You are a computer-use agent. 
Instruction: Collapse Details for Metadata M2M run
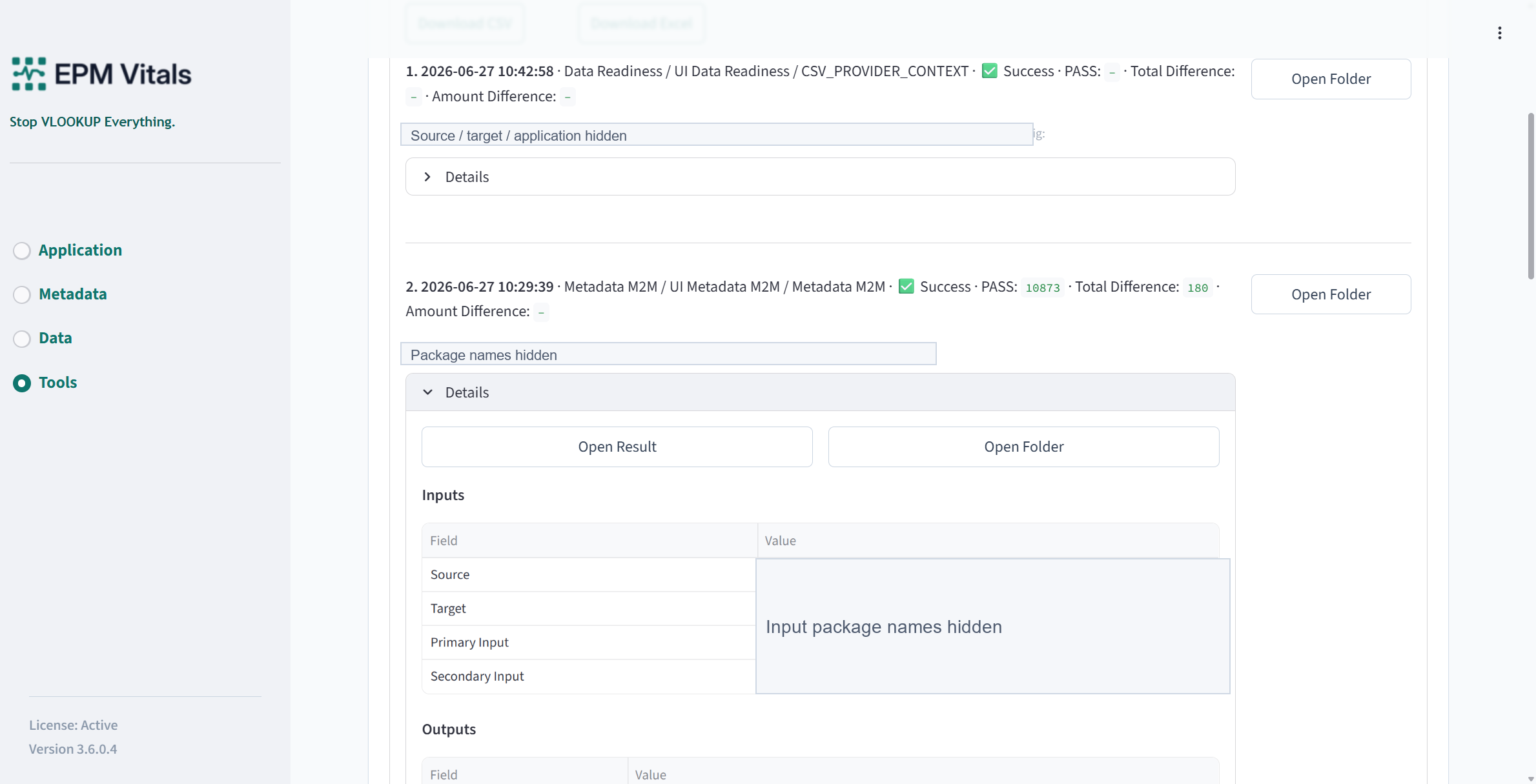pos(820,392)
